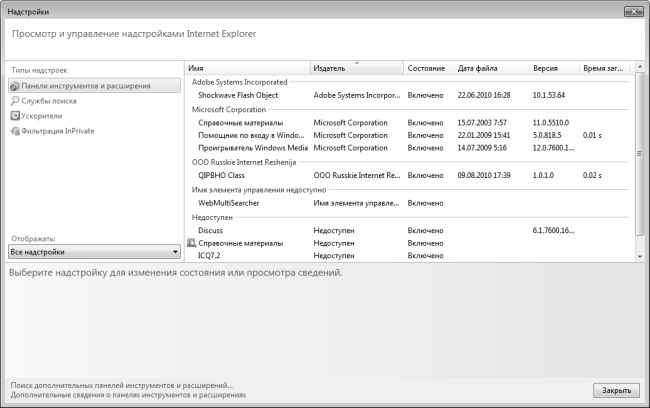
Task: Click date 22.06.2010 16:28 cell
Action: click(484, 95)
